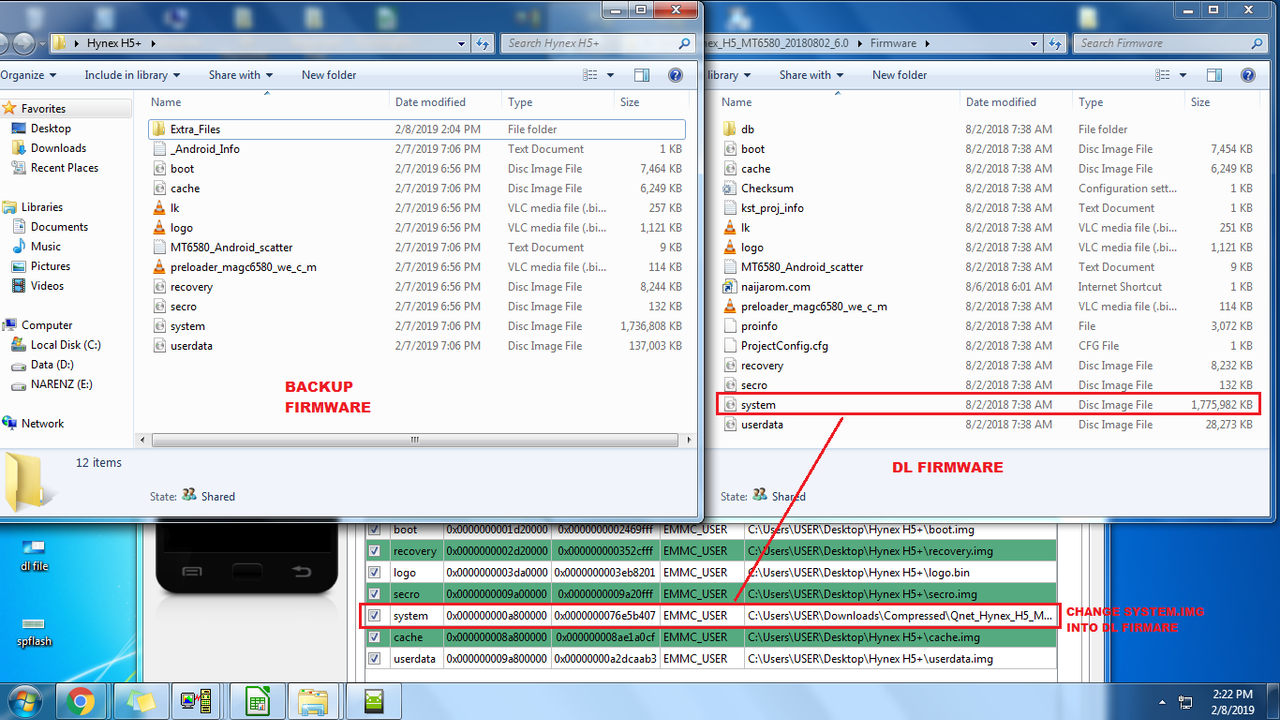Open Recent Places in Favorites
Image resolution: width=1280 pixels, height=720 pixels.
click(x=64, y=168)
